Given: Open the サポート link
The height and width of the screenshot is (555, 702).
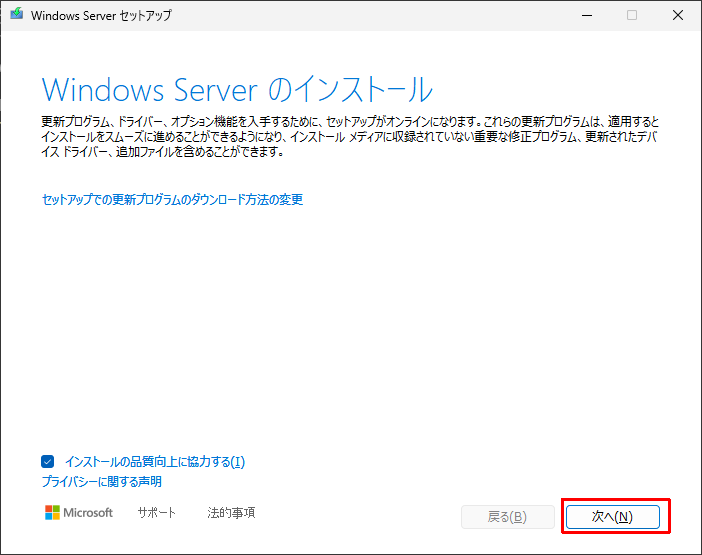Looking at the screenshot, I should [156, 512].
